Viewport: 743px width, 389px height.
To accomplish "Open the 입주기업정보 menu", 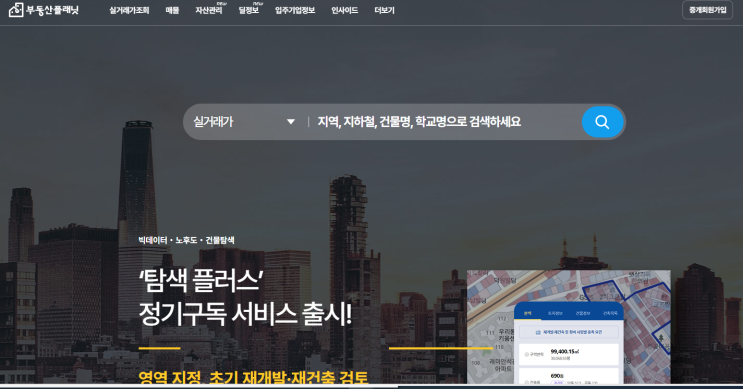I will click(295, 10).
